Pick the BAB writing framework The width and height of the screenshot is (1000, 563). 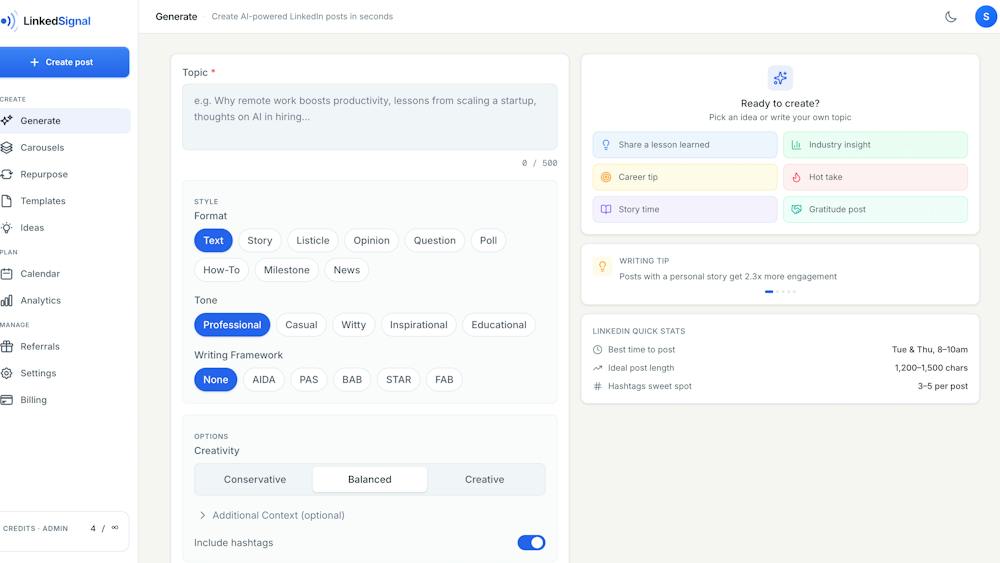click(352, 379)
